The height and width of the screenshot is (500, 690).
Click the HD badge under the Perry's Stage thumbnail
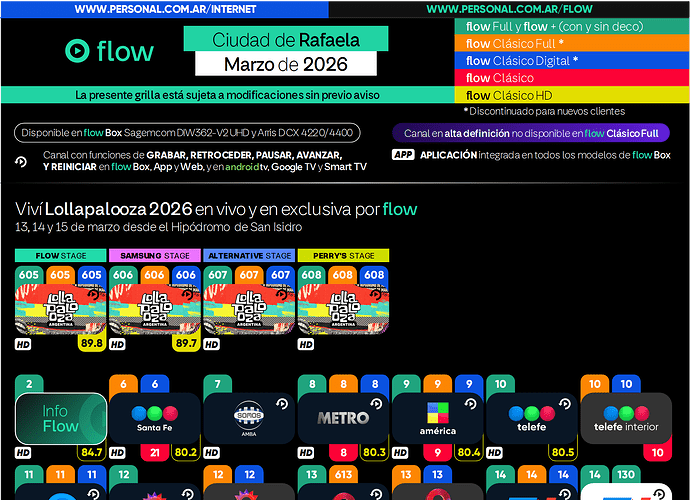click(305, 344)
